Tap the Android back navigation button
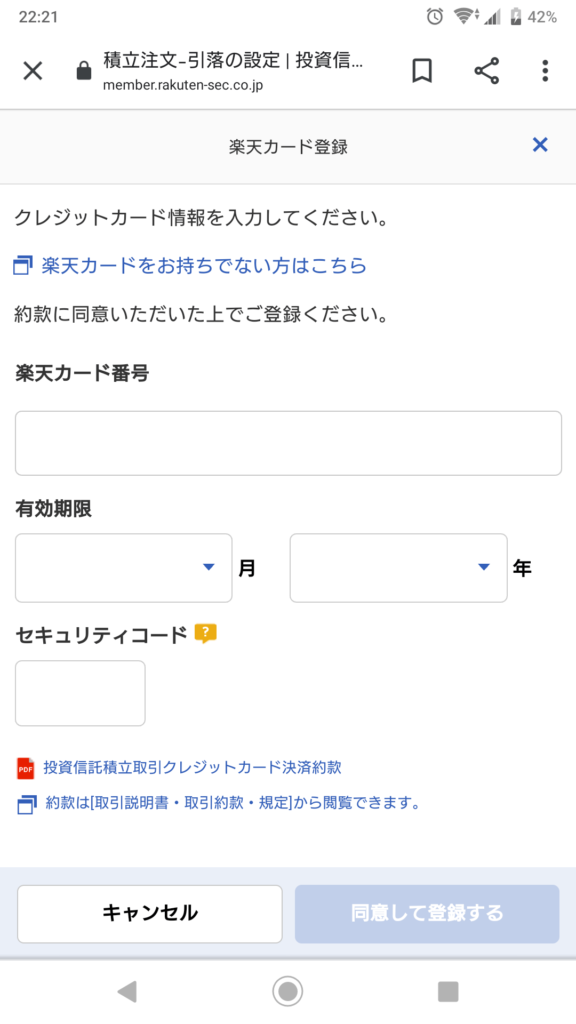Screen dimensions: 576x1024 click(127, 991)
